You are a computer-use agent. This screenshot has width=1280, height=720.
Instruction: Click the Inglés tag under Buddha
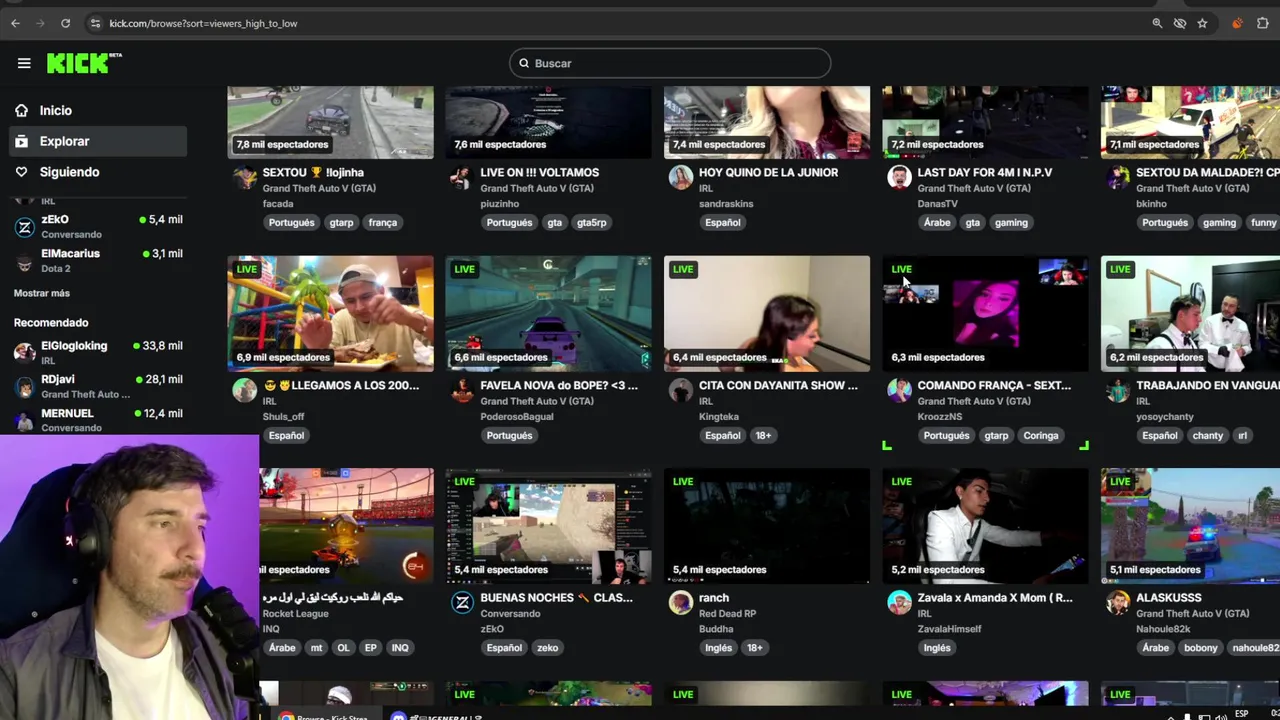coord(719,648)
